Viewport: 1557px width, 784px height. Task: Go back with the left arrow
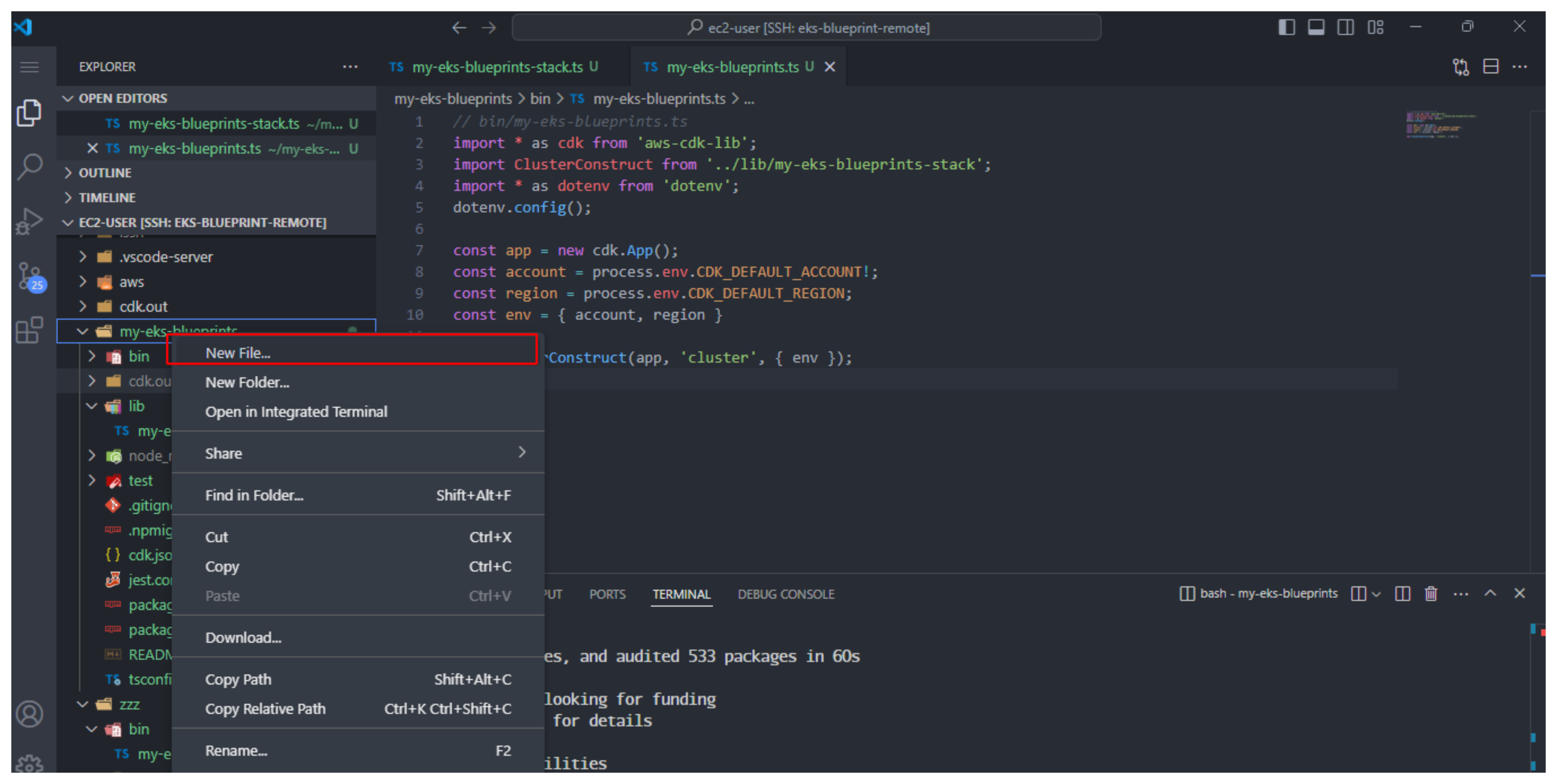(x=459, y=28)
